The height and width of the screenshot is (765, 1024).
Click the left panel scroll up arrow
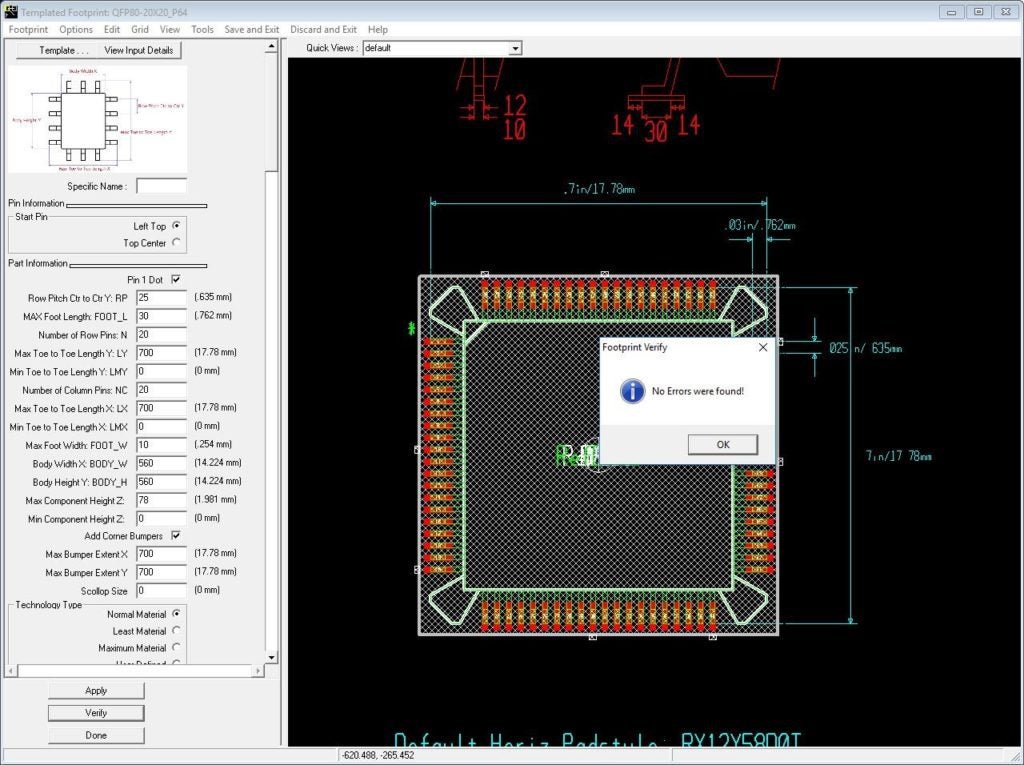click(272, 46)
